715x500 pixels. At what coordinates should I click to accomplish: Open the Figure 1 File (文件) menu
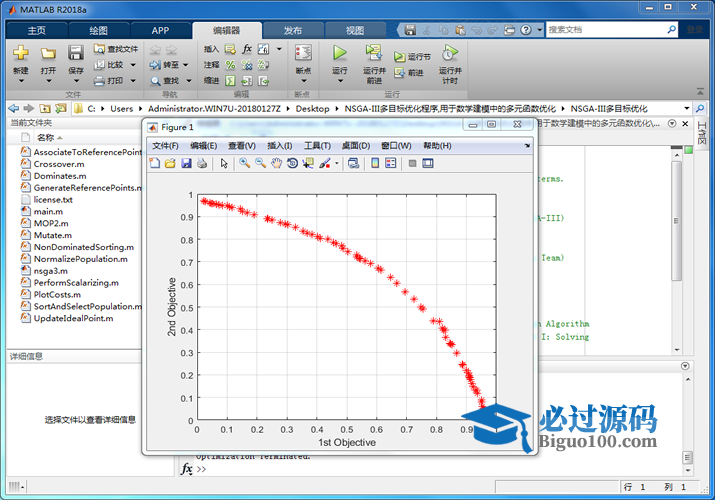click(165, 146)
